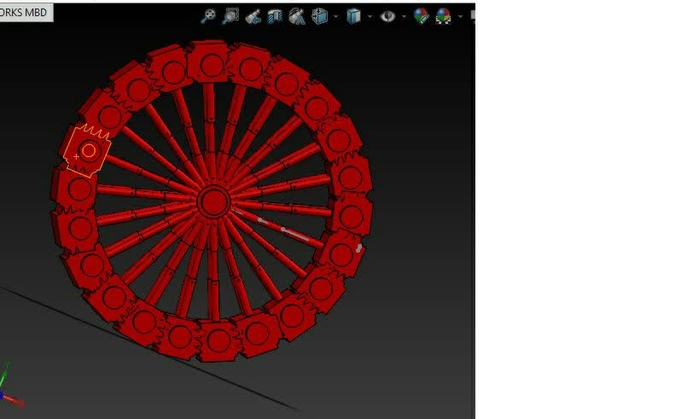Image resolution: width=700 pixels, height=419 pixels.
Task: Click the View Orientation cube icon
Action: (x=321, y=16)
